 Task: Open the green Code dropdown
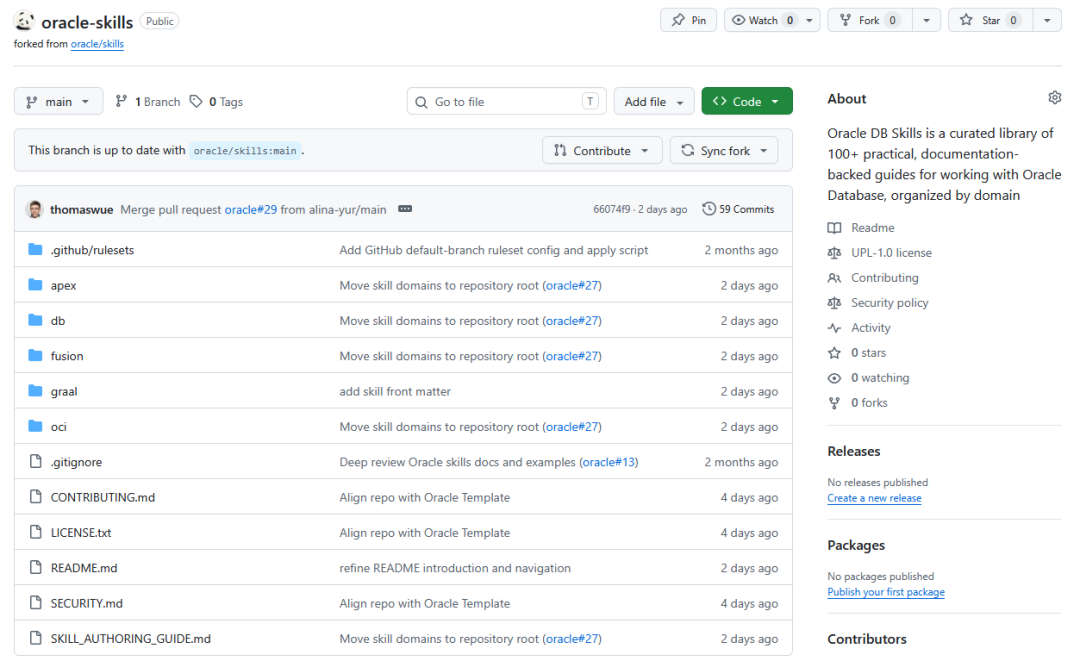[747, 101]
